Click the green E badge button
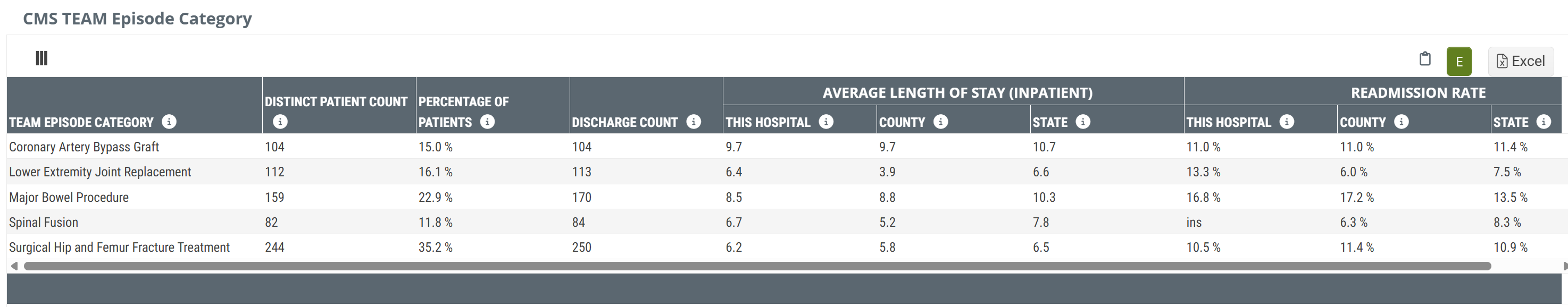The width and height of the screenshot is (1568, 307). coord(1458,62)
